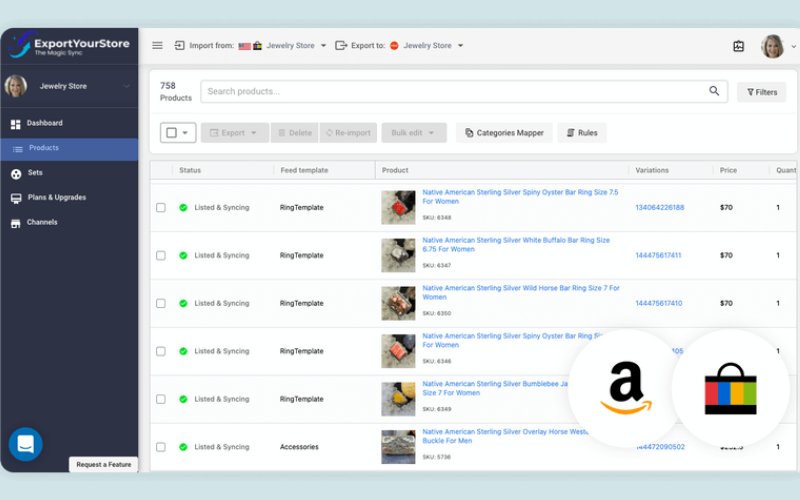Image resolution: width=800 pixels, height=500 pixels.
Task: Click green status icon for SKU 6347
Action: pyautogui.click(x=183, y=256)
